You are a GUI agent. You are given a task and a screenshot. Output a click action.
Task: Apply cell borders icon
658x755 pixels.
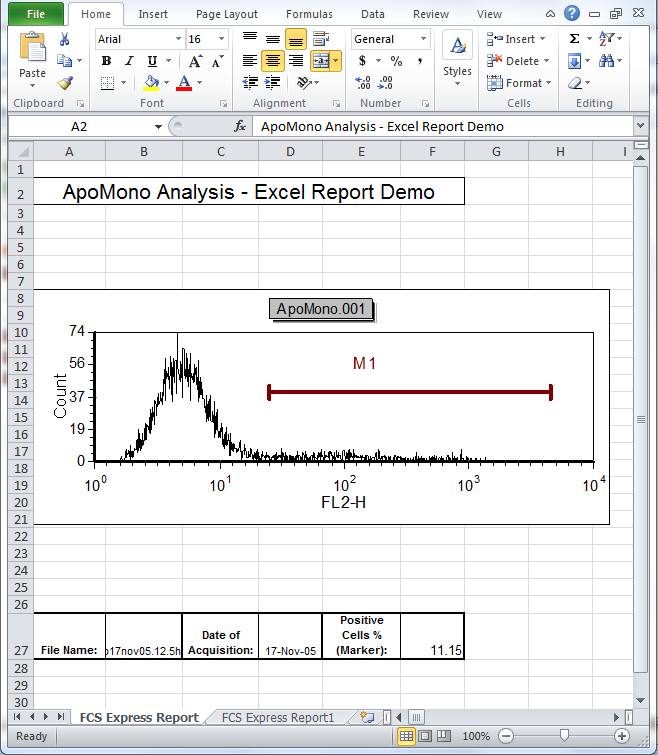tap(107, 83)
